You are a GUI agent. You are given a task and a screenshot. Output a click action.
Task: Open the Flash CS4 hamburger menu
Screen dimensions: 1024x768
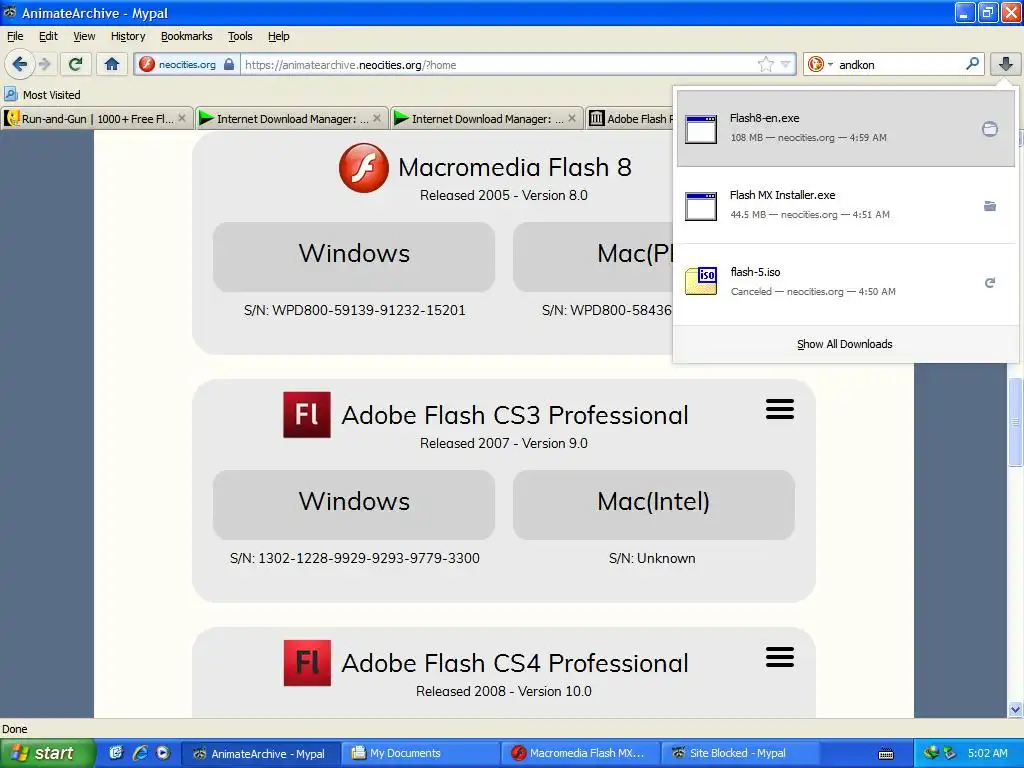780,657
